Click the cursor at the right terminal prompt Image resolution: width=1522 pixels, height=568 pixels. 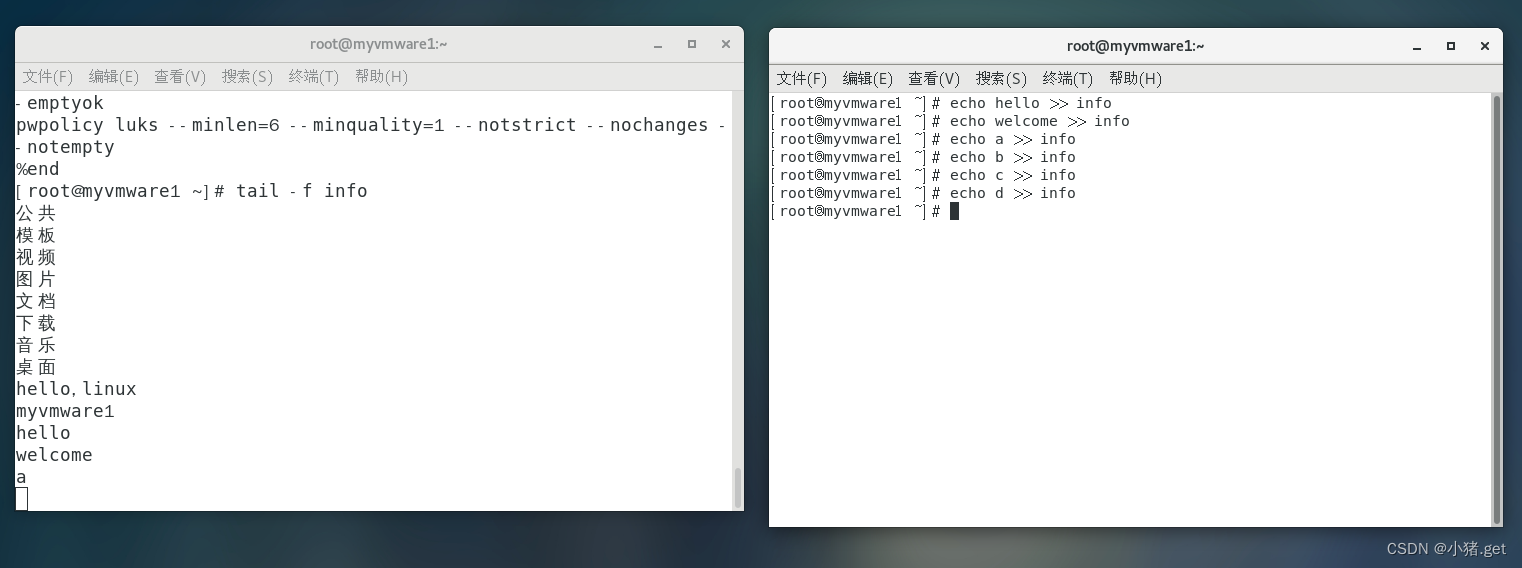point(954,211)
